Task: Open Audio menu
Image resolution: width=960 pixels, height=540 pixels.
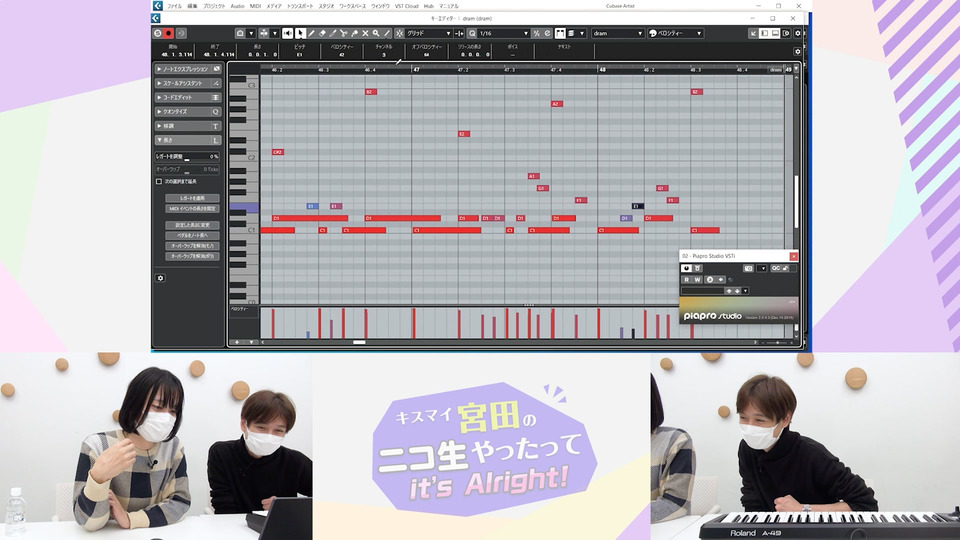Action: [x=238, y=6]
